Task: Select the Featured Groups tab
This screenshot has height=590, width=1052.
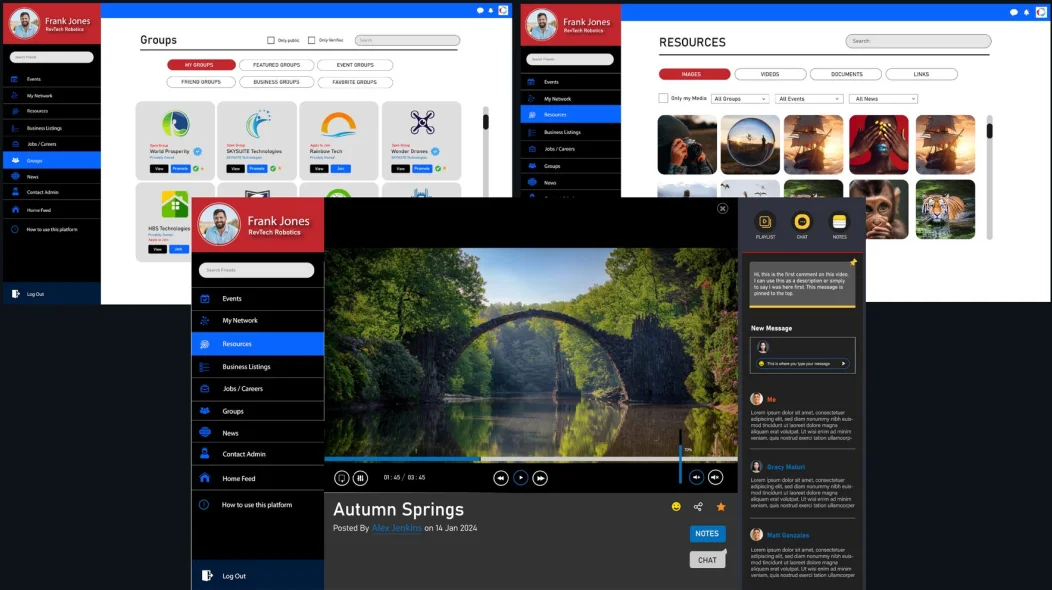Action: [276, 65]
